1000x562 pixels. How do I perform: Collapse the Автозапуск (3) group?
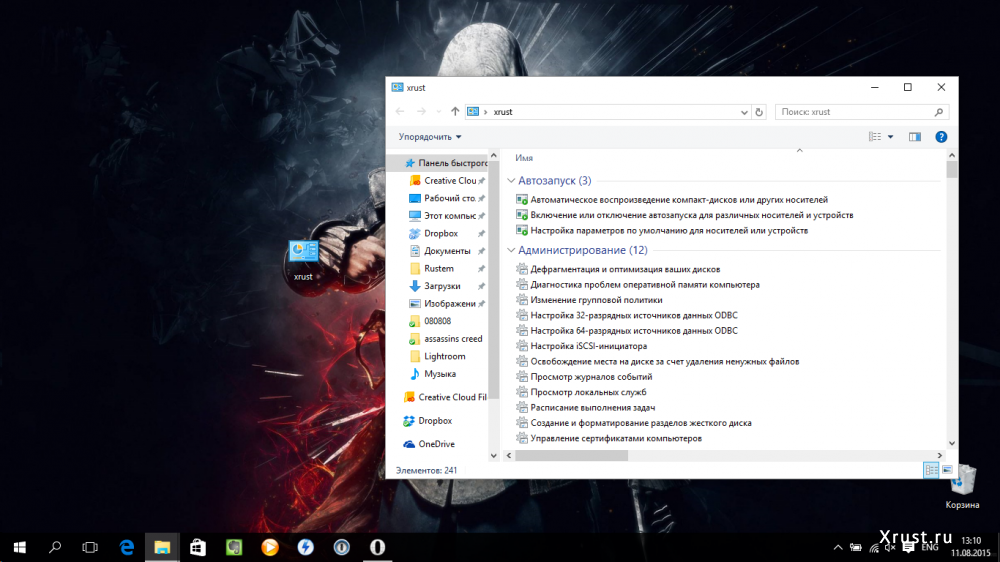[x=511, y=181]
